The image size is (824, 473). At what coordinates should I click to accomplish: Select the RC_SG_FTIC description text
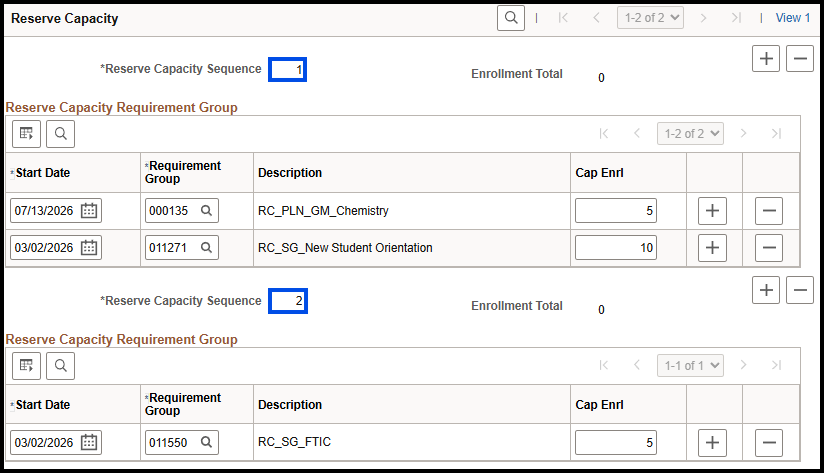pyautogui.click(x=294, y=442)
